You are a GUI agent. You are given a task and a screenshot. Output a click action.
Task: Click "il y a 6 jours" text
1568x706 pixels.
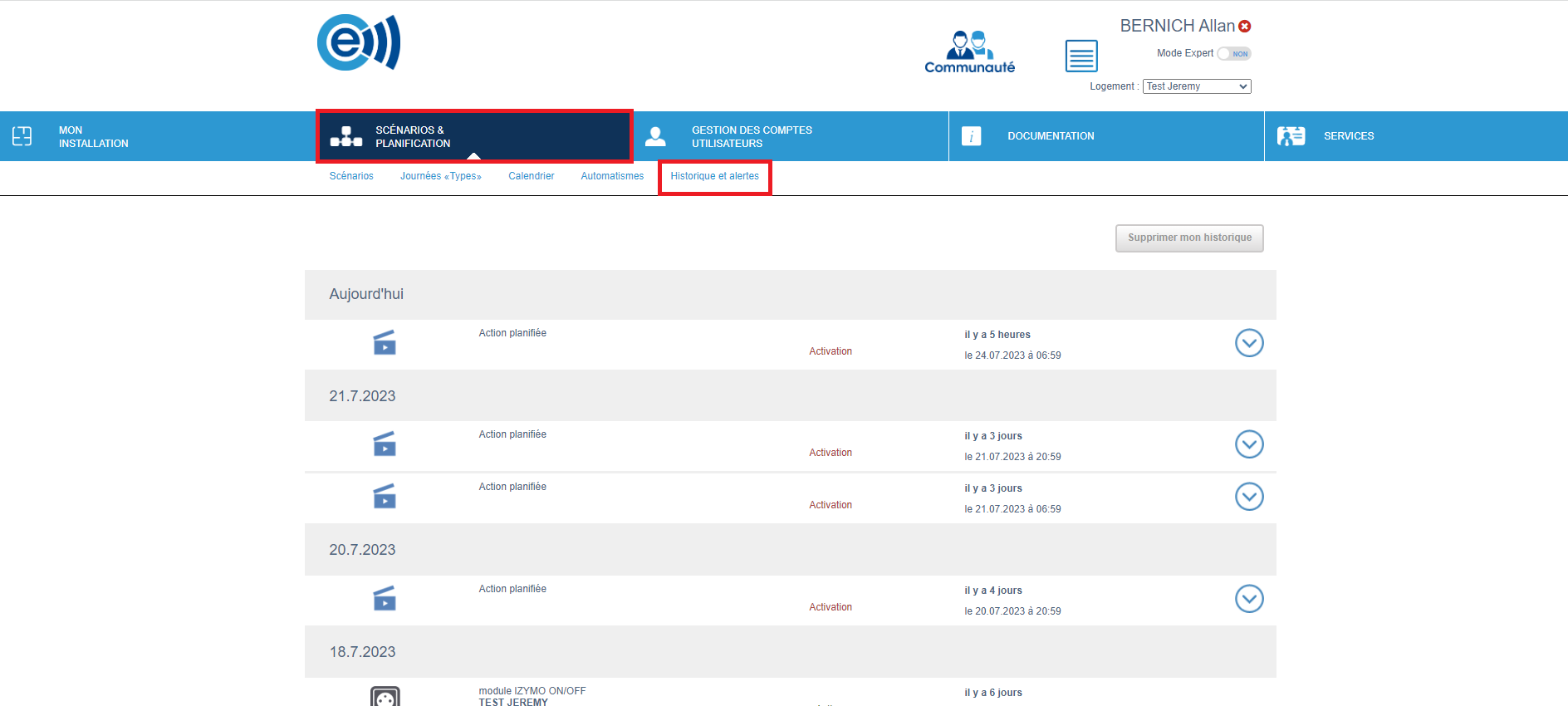[x=993, y=693]
